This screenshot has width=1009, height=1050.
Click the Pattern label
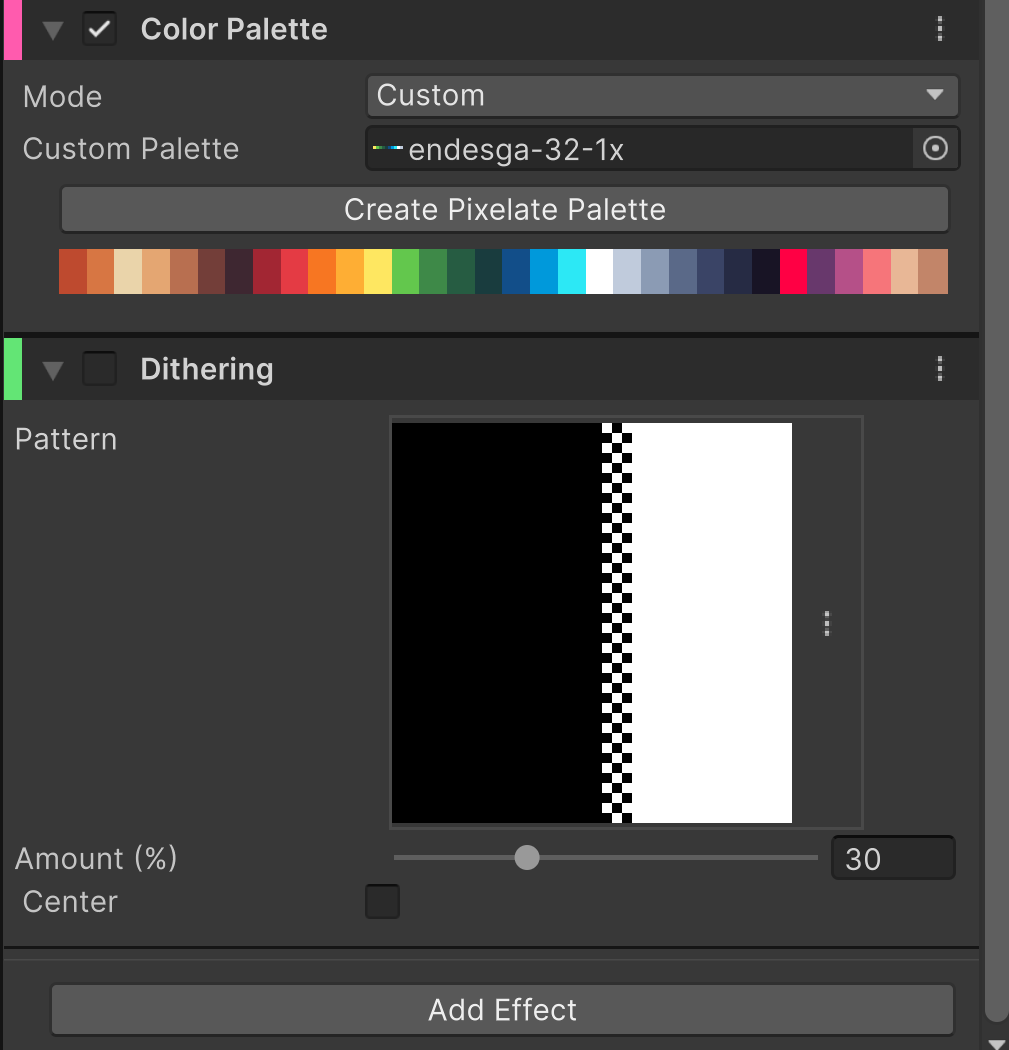click(66, 439)
